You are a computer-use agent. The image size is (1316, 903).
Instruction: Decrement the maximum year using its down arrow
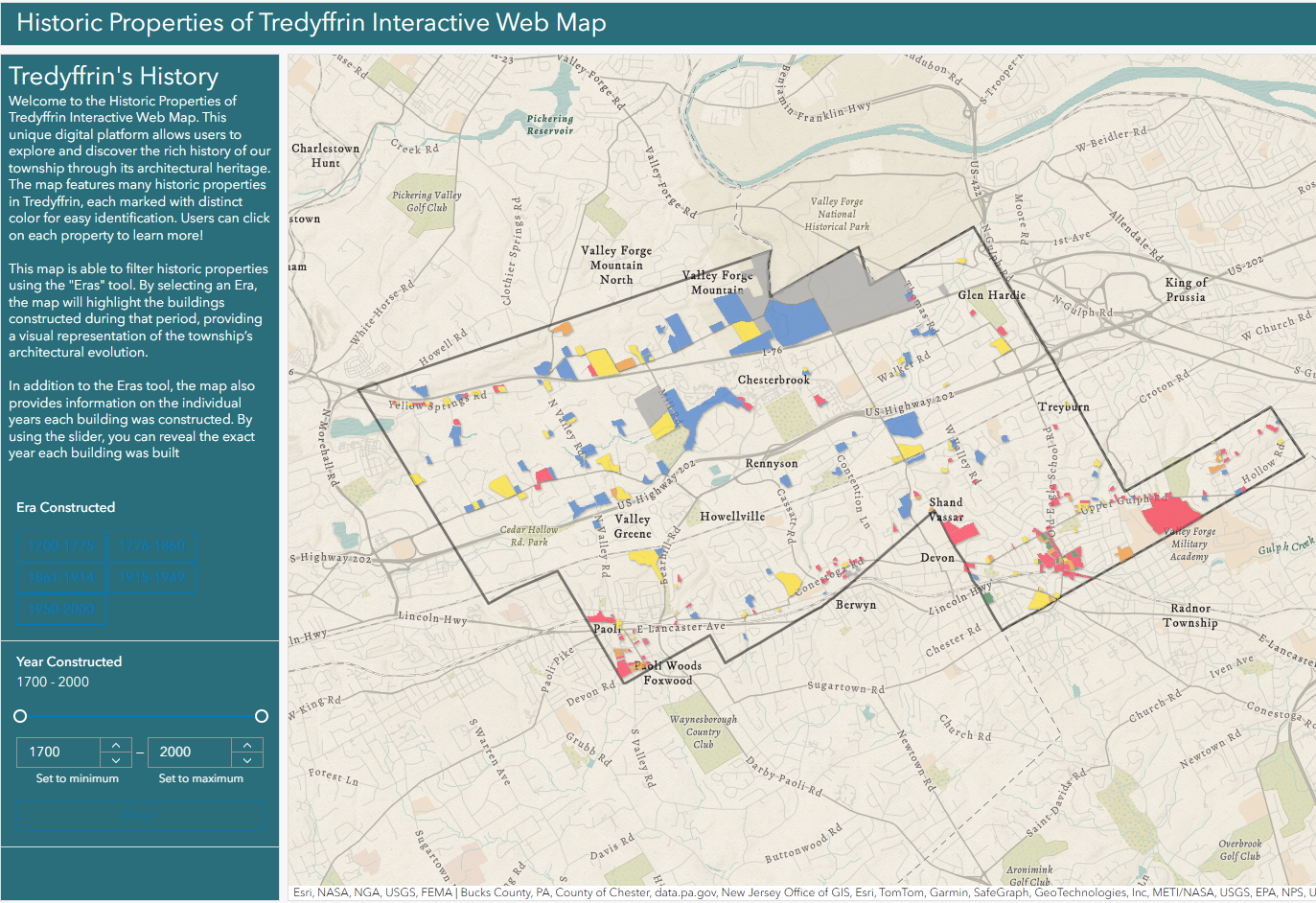[x=247, y=758]
